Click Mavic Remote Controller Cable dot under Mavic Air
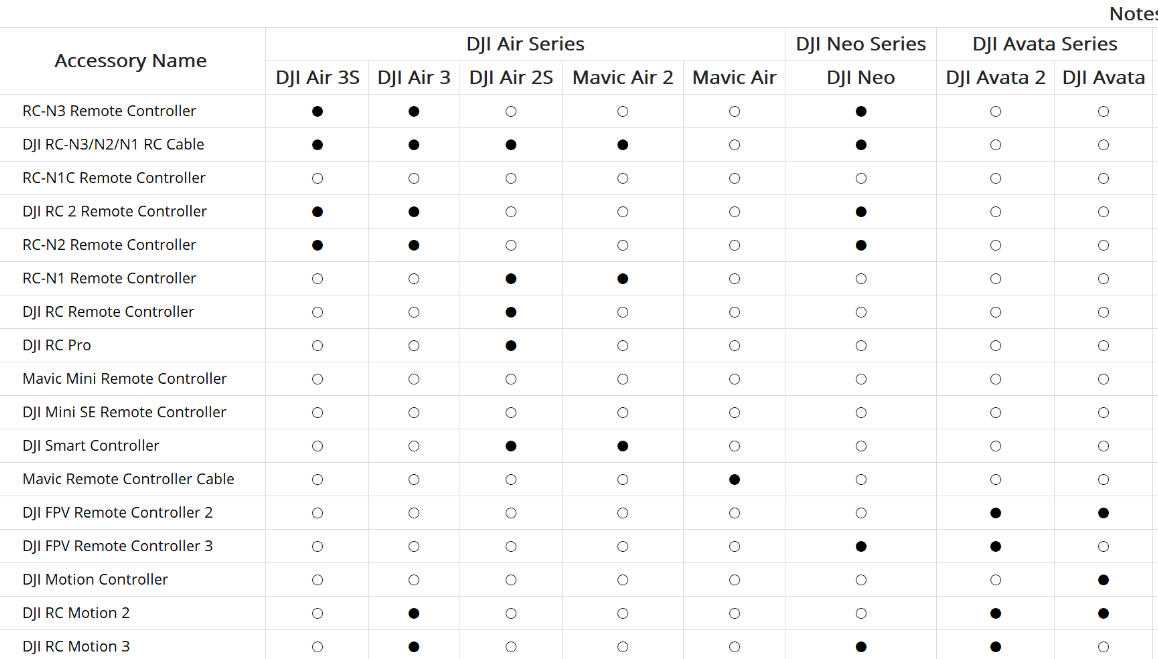 (735, 480)
